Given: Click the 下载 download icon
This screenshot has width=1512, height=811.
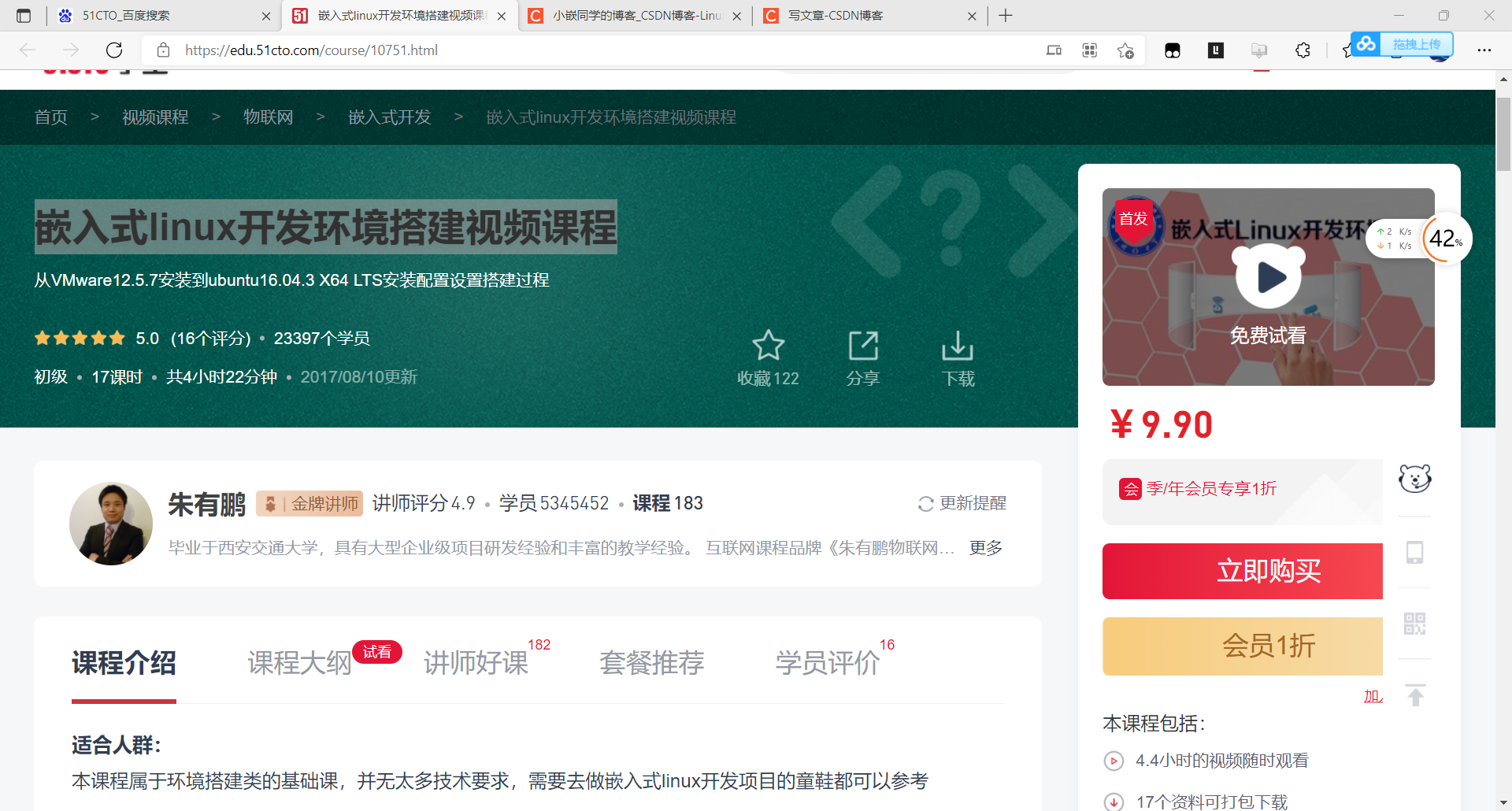Looking at the screenshot, I should click(x=958, y=346).
